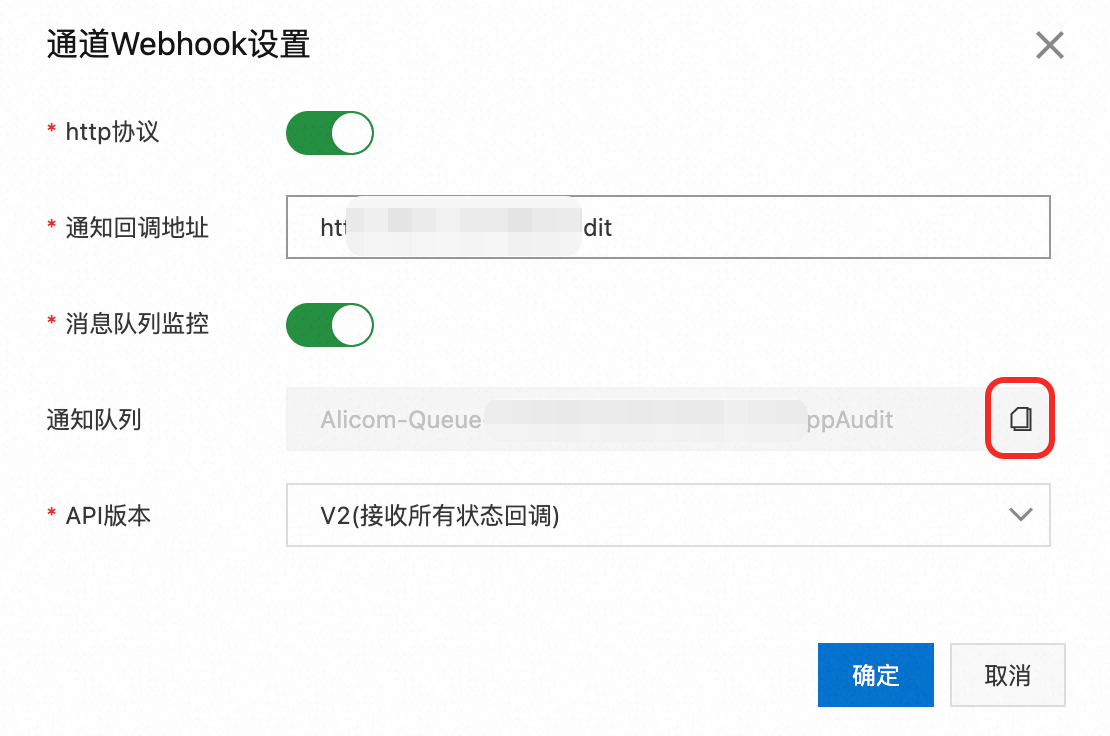Select the V2(接收所有状态回调) text
Viewport: 1110px width, 736px height.
pyautogui.click(x=439, y=515)
